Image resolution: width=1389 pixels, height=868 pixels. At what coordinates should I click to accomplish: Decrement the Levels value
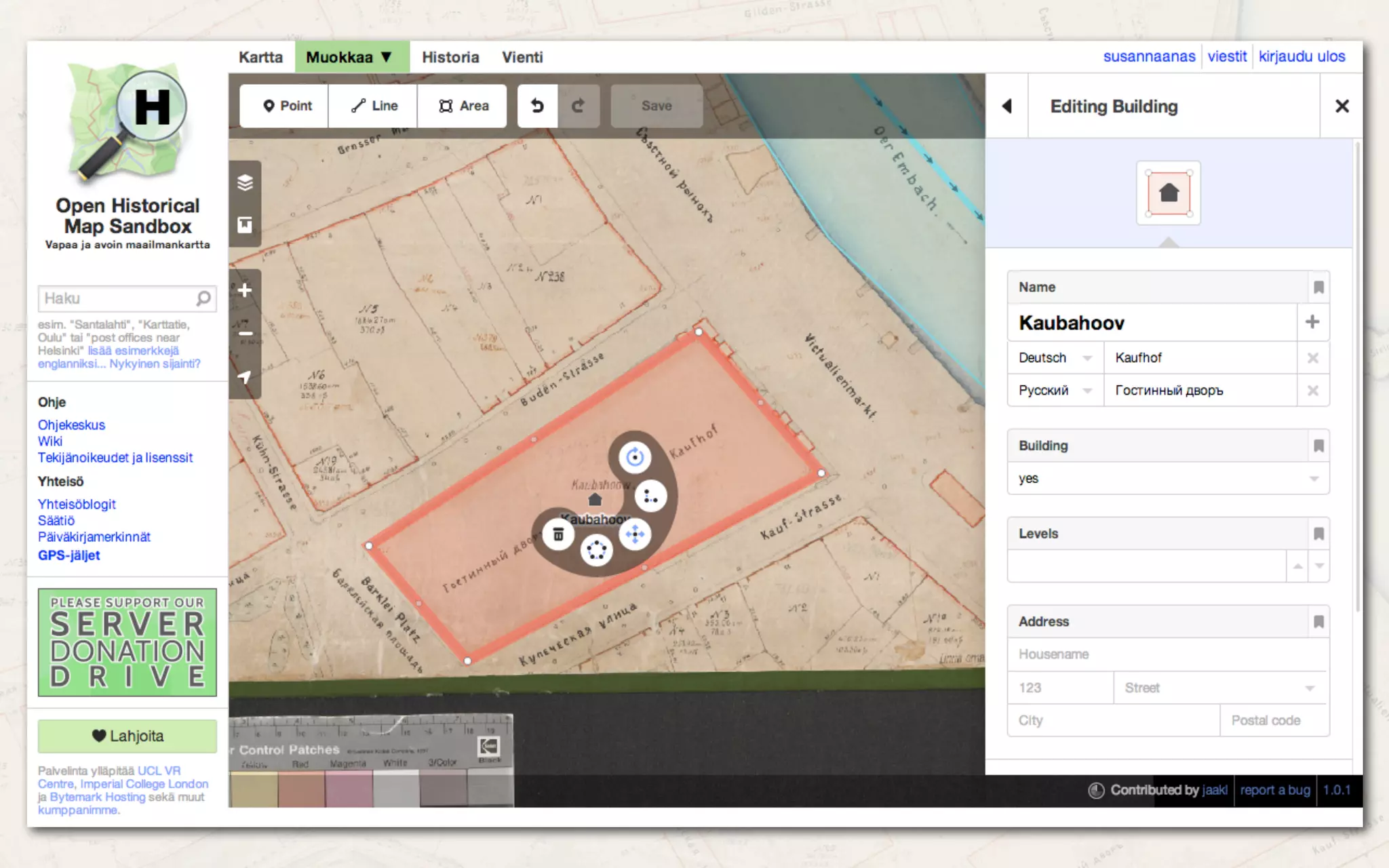pyautogui.click(x=1319, y=566)
